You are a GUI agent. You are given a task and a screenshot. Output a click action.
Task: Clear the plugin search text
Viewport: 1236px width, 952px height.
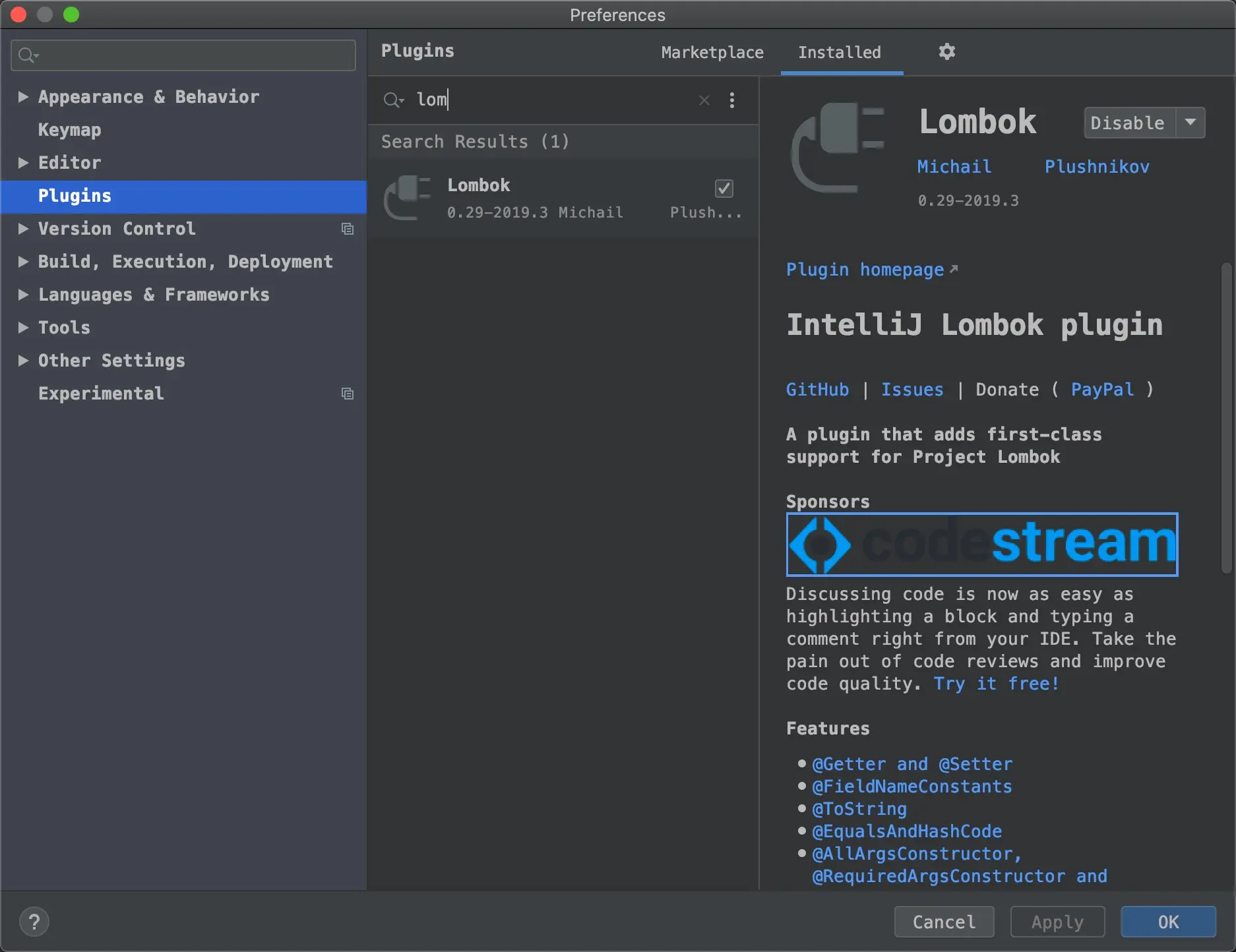click(x=704, y=100)
